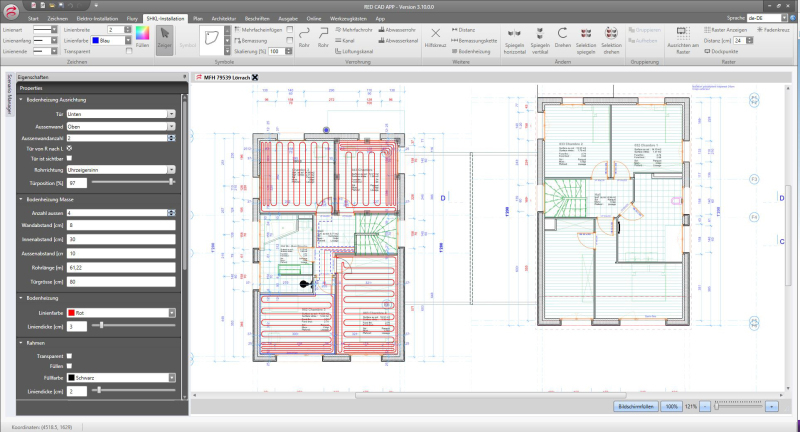Viewport: 800px width, 432px height.
Task: Choose the Lüftungskanal tool
Action: 354,52
